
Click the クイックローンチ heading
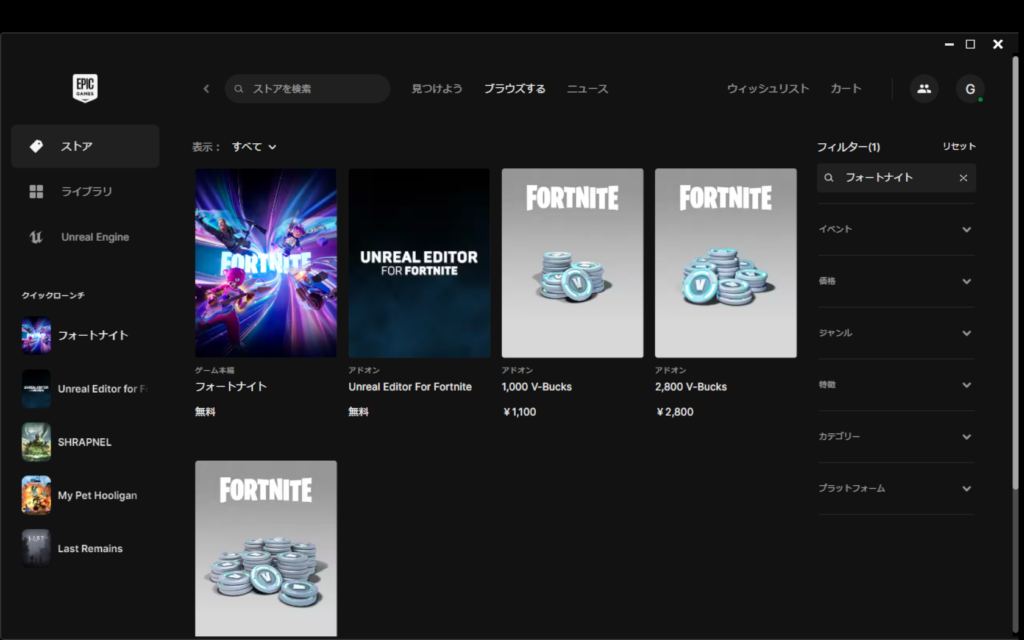(53, 296)
